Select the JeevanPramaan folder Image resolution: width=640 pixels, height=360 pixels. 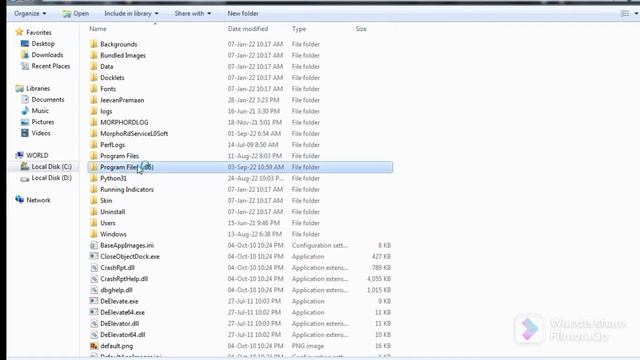[x=122, y=100]
